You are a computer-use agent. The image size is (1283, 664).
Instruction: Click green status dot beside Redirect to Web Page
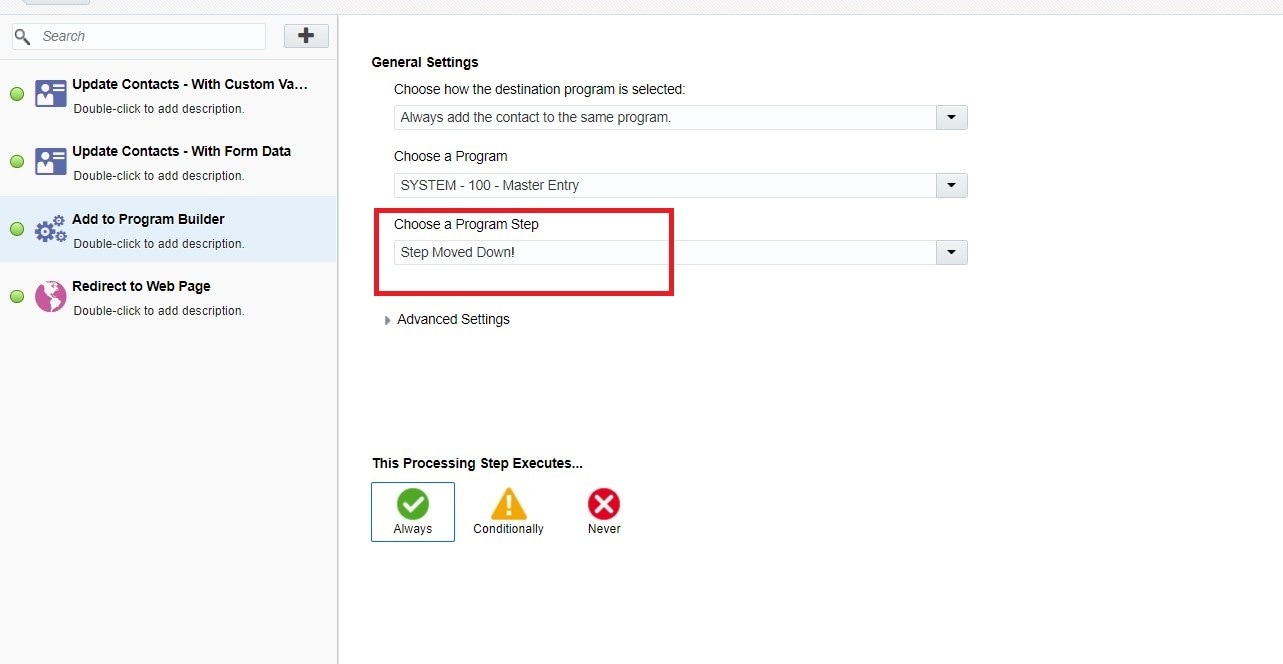click(x=17, y=297)
